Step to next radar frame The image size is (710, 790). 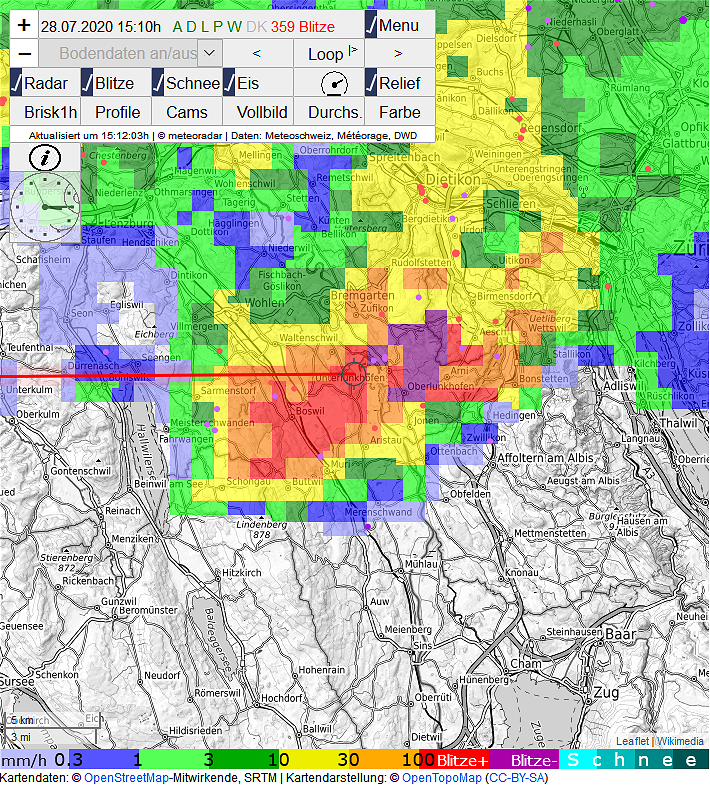(x=398, y=54)
